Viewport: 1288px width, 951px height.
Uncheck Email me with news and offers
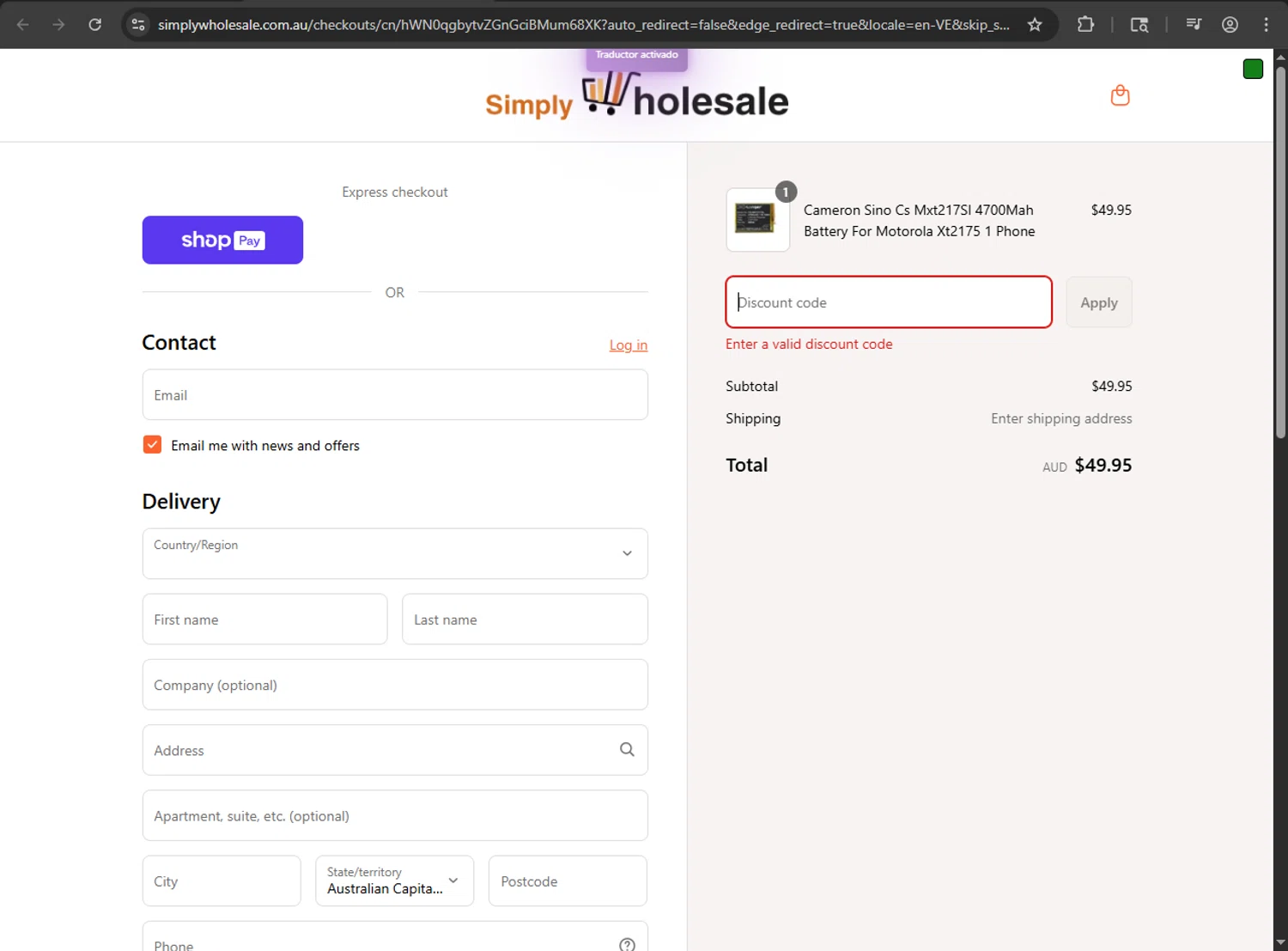click(152, 444)
